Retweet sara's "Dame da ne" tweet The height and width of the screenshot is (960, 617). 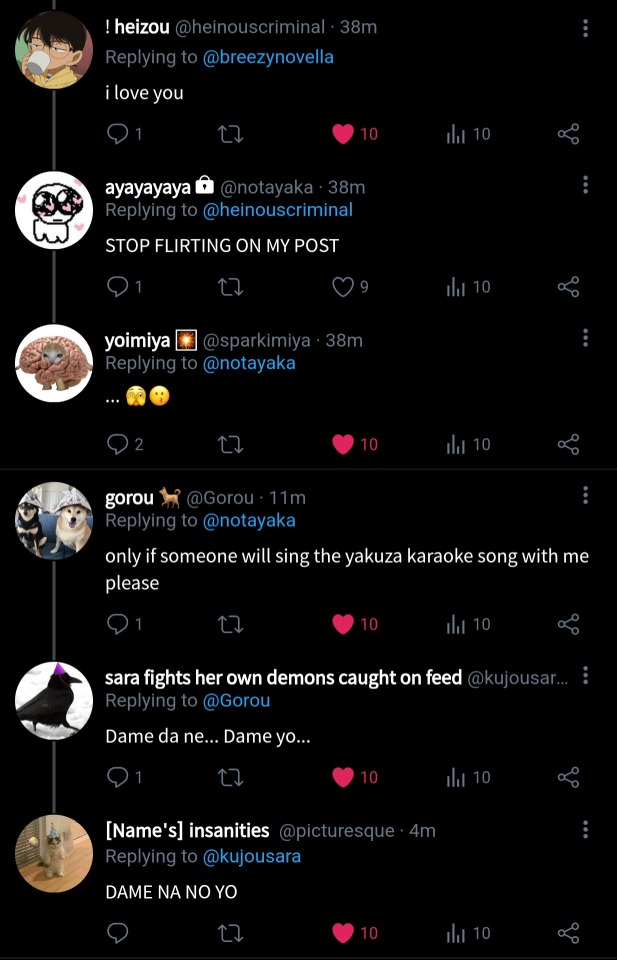coord(230,777)
